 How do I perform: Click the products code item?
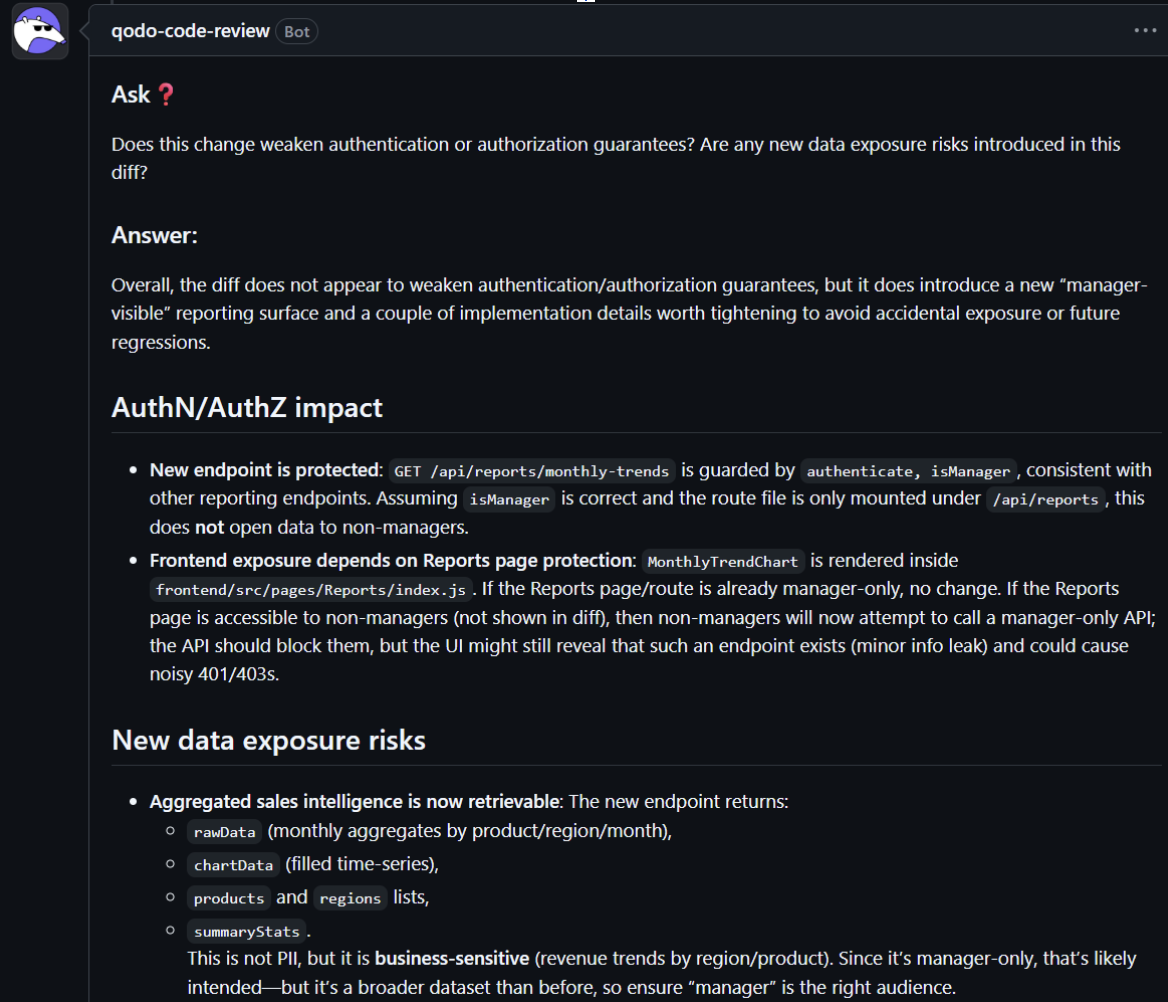coord(229,898)
